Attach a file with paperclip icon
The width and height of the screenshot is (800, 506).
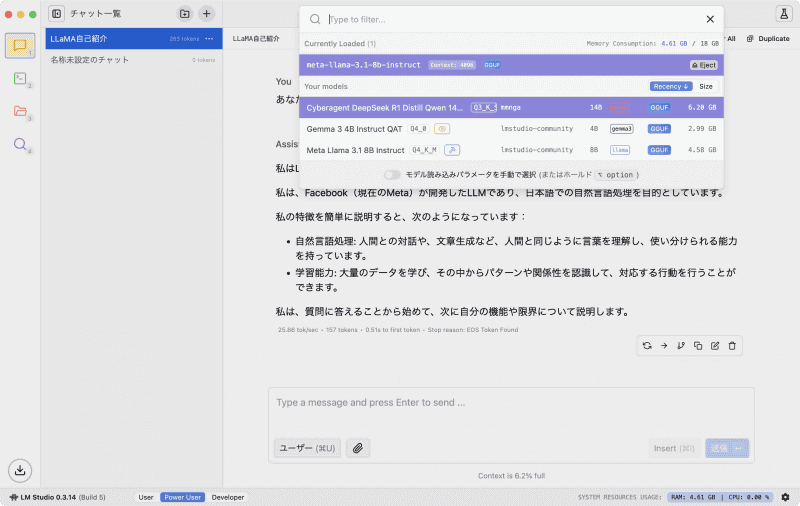tap(358, 448)
